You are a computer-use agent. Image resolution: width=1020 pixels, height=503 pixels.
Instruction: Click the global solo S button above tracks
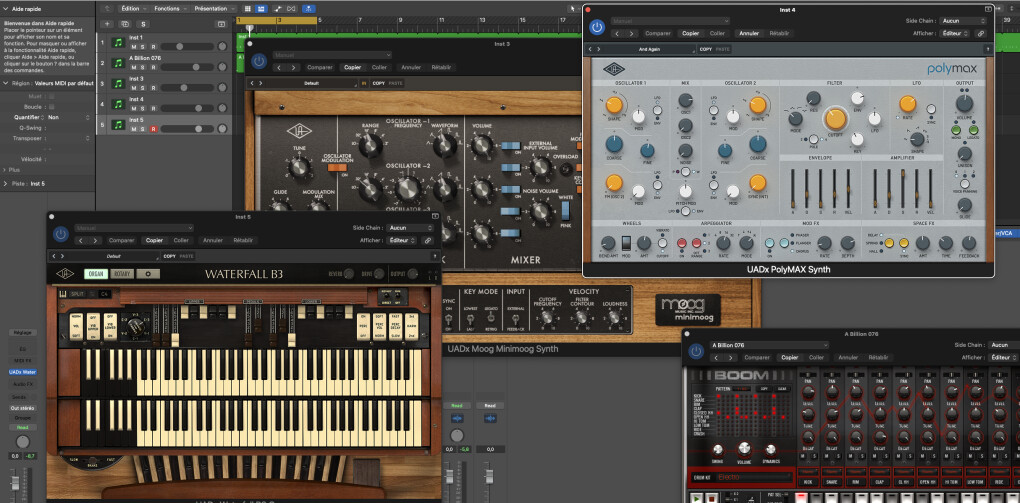pos(142,24)
